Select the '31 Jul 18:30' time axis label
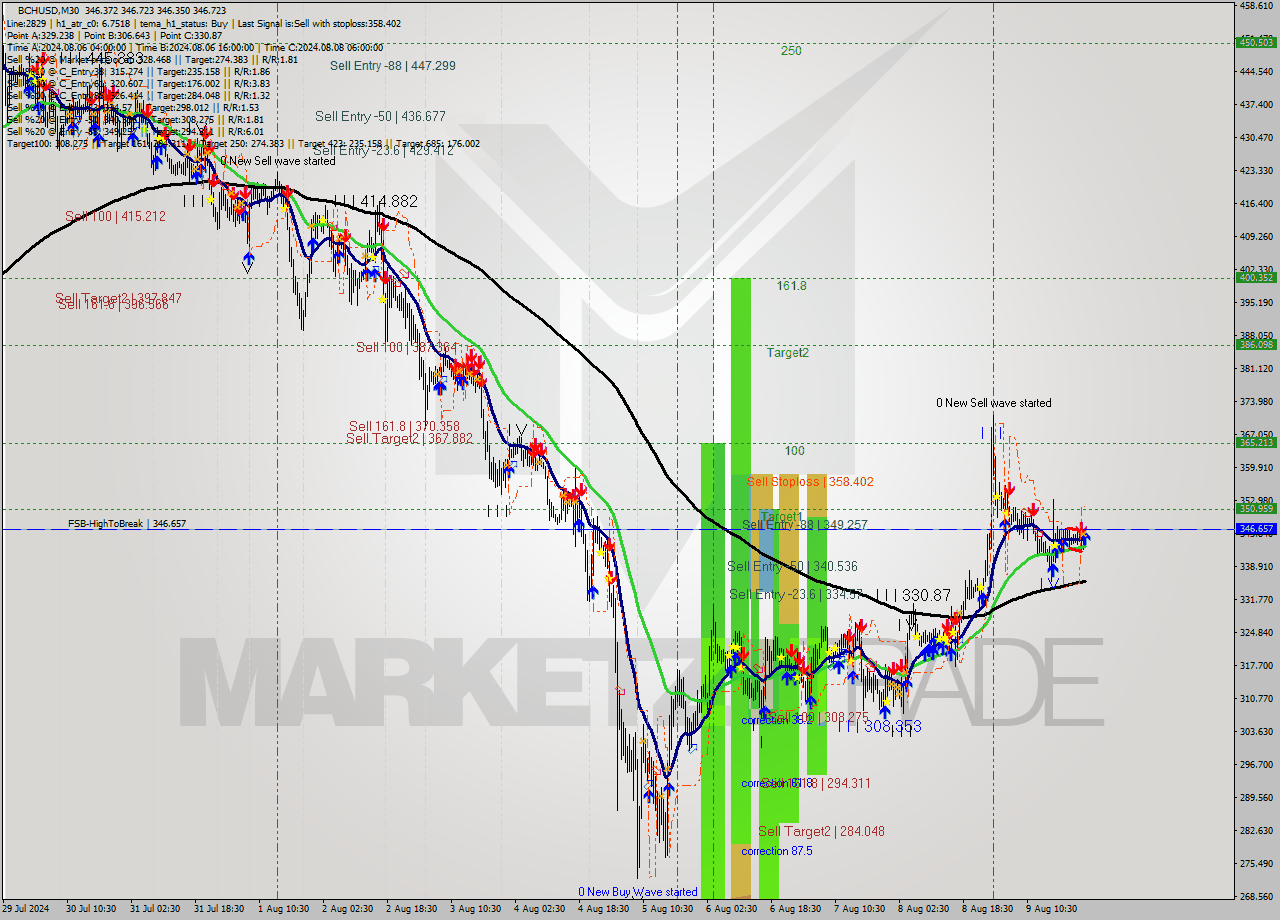The height and width of the screenshot is (920, 1280). [219, 909]
